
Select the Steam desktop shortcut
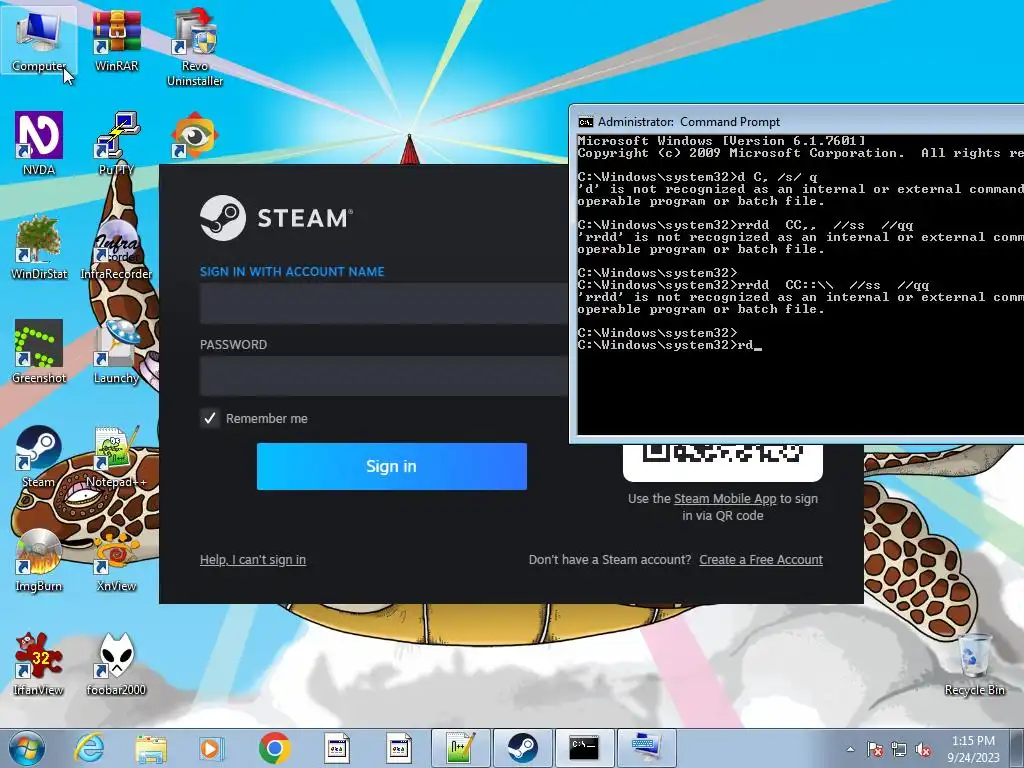tap(39, 456)
